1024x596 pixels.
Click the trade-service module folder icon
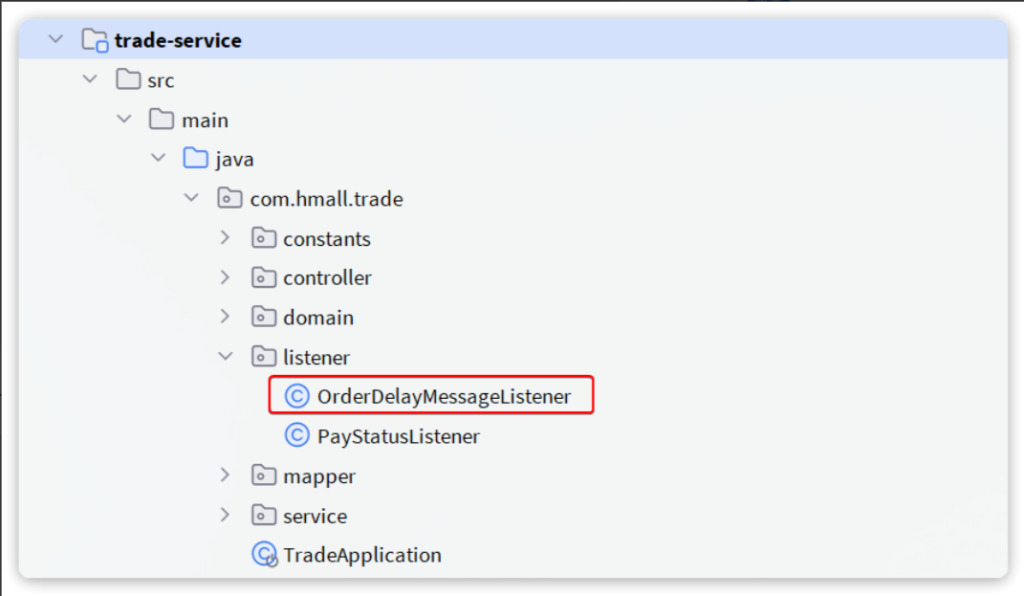(x=93, y=41)
